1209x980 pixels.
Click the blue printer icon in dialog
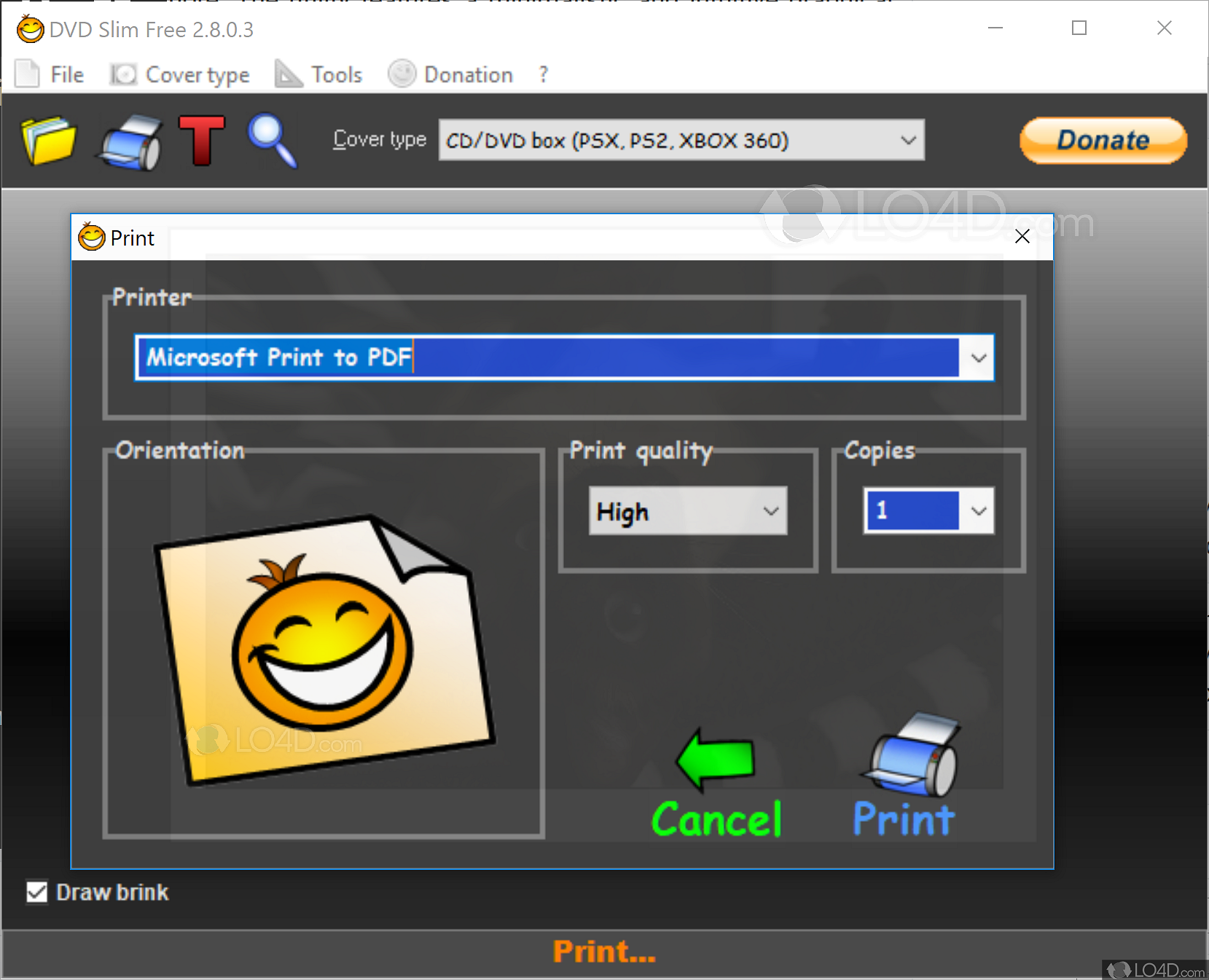(x=910, y=755)
